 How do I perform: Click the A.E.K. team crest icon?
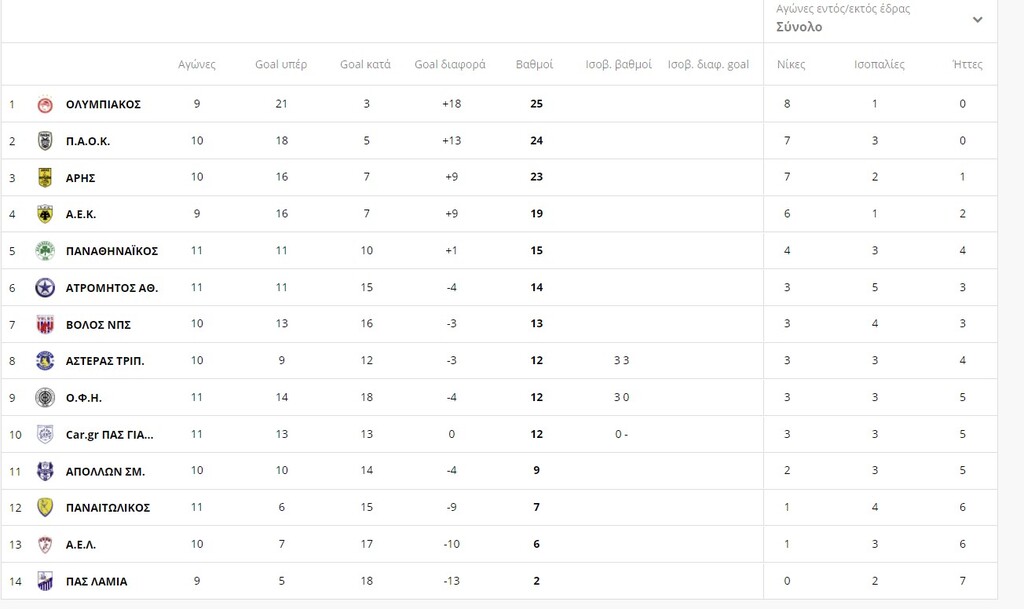pos(45,214)
